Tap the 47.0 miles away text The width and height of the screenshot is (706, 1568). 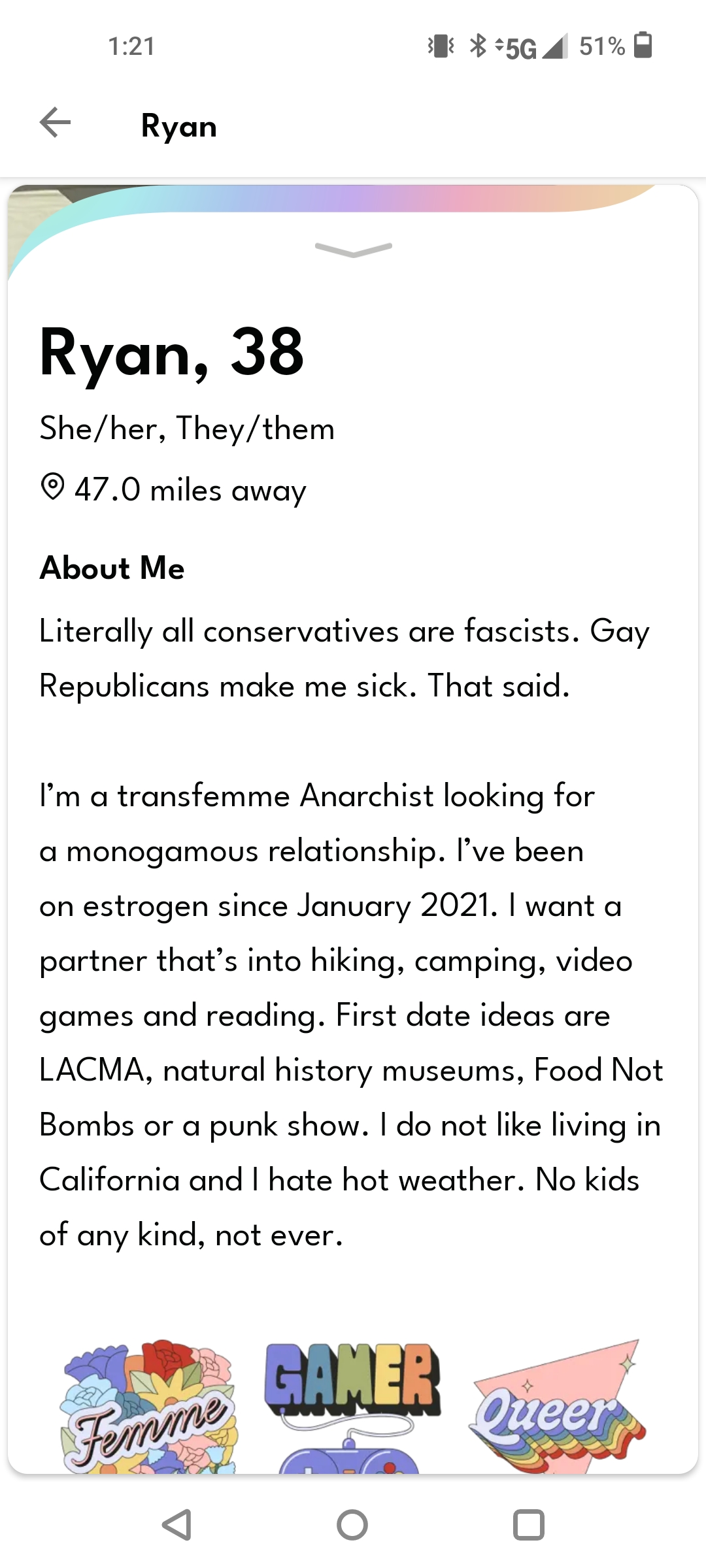[x=190, y=489]
